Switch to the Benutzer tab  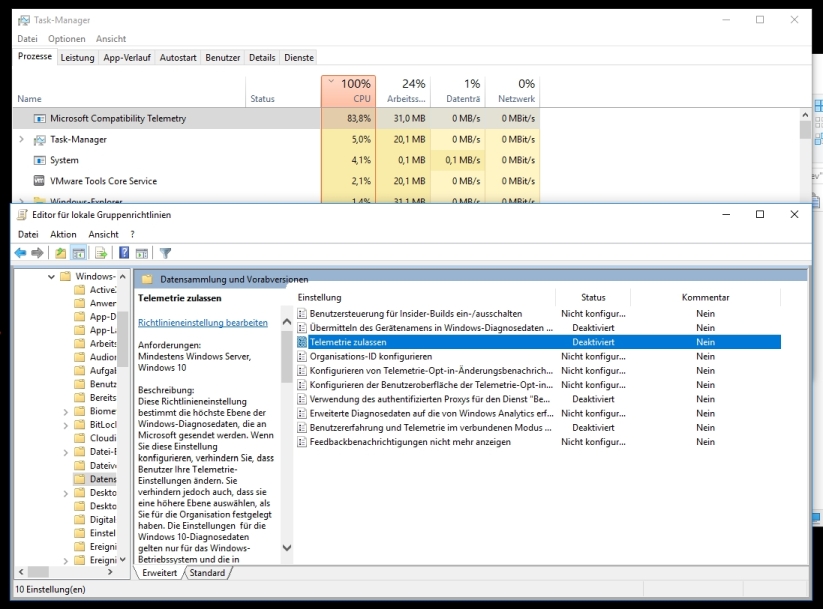point(223,58)
